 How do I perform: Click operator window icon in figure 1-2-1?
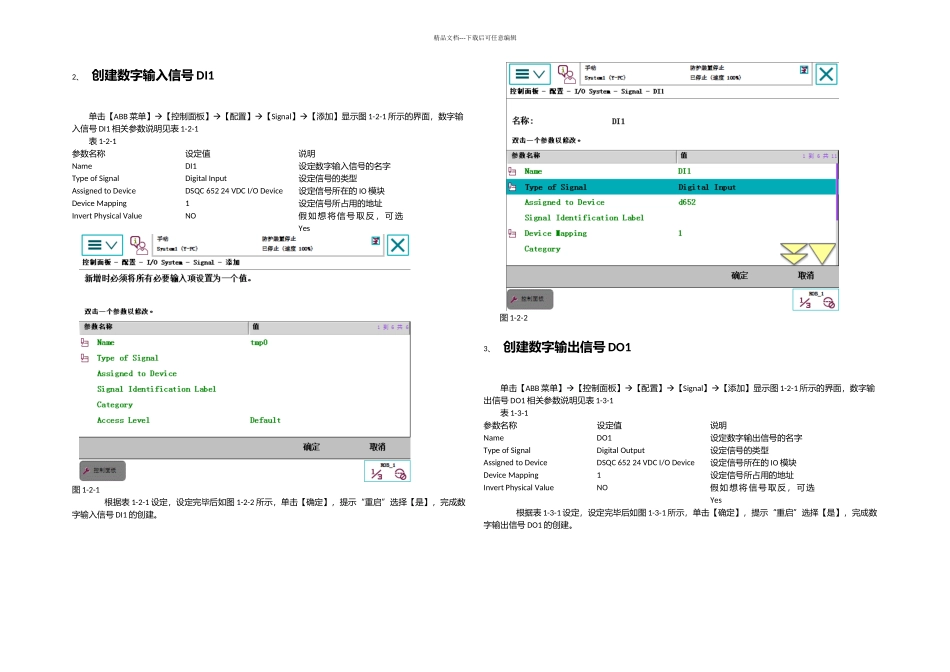pyautogui.click(x=139, y=245)
